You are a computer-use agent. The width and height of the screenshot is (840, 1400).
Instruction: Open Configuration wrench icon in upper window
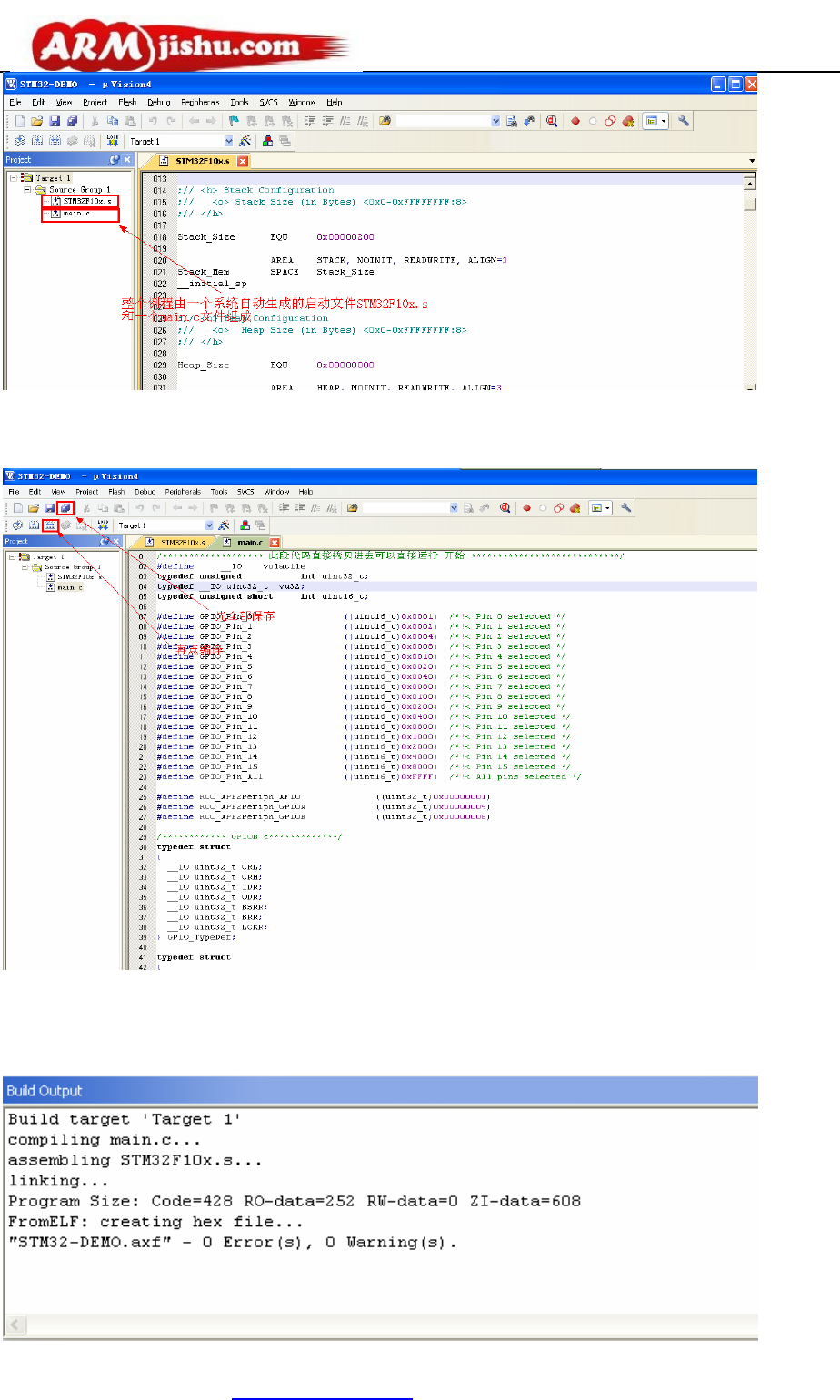point(684,121)
